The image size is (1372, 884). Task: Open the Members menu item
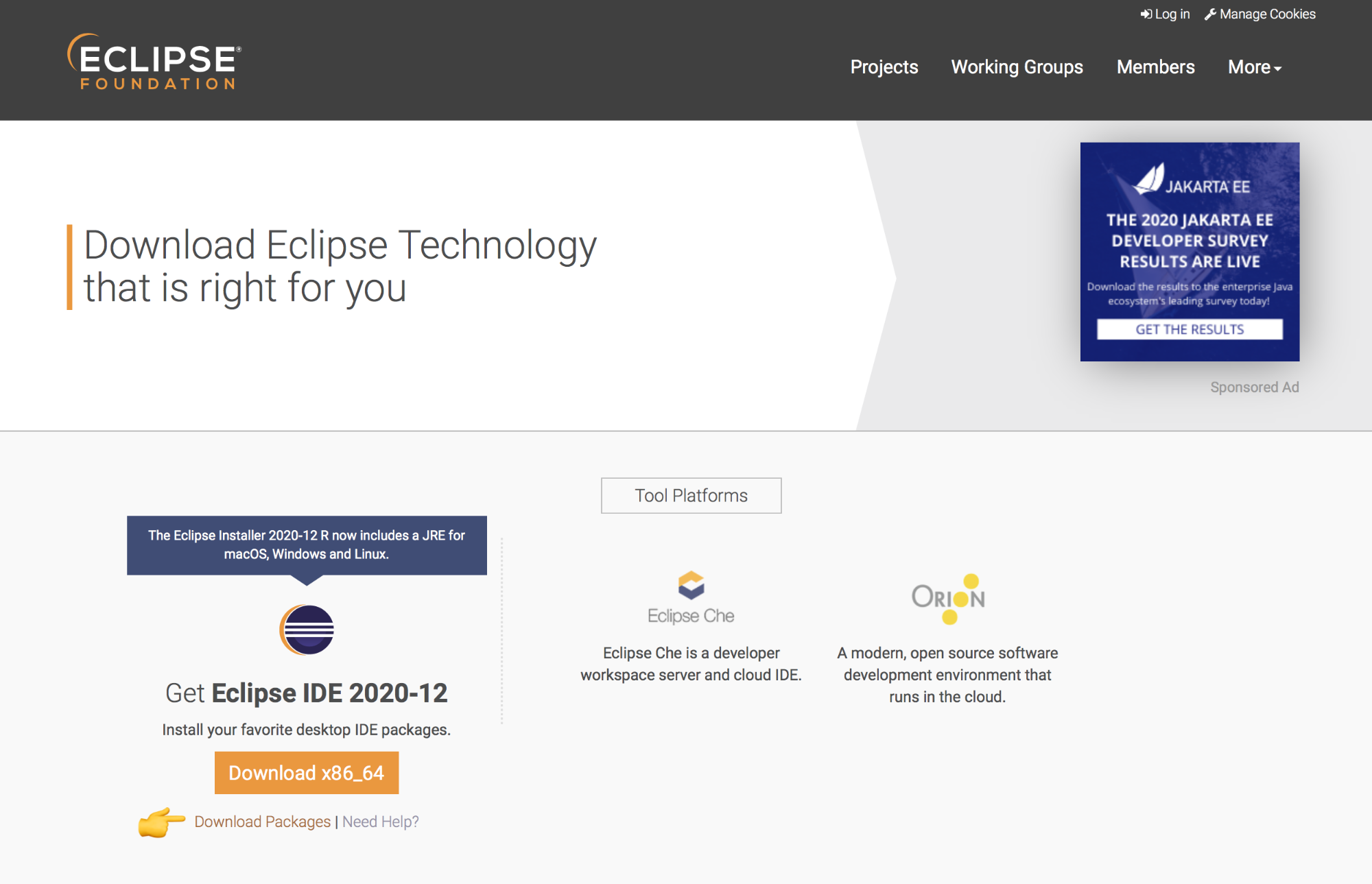(x=1155, y=67)
